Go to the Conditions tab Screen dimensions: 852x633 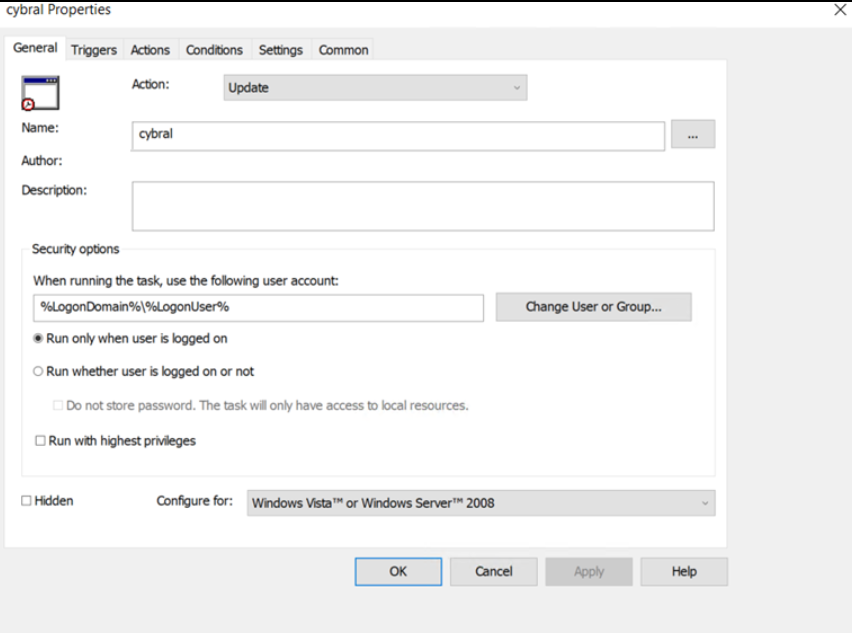[214, 50]
